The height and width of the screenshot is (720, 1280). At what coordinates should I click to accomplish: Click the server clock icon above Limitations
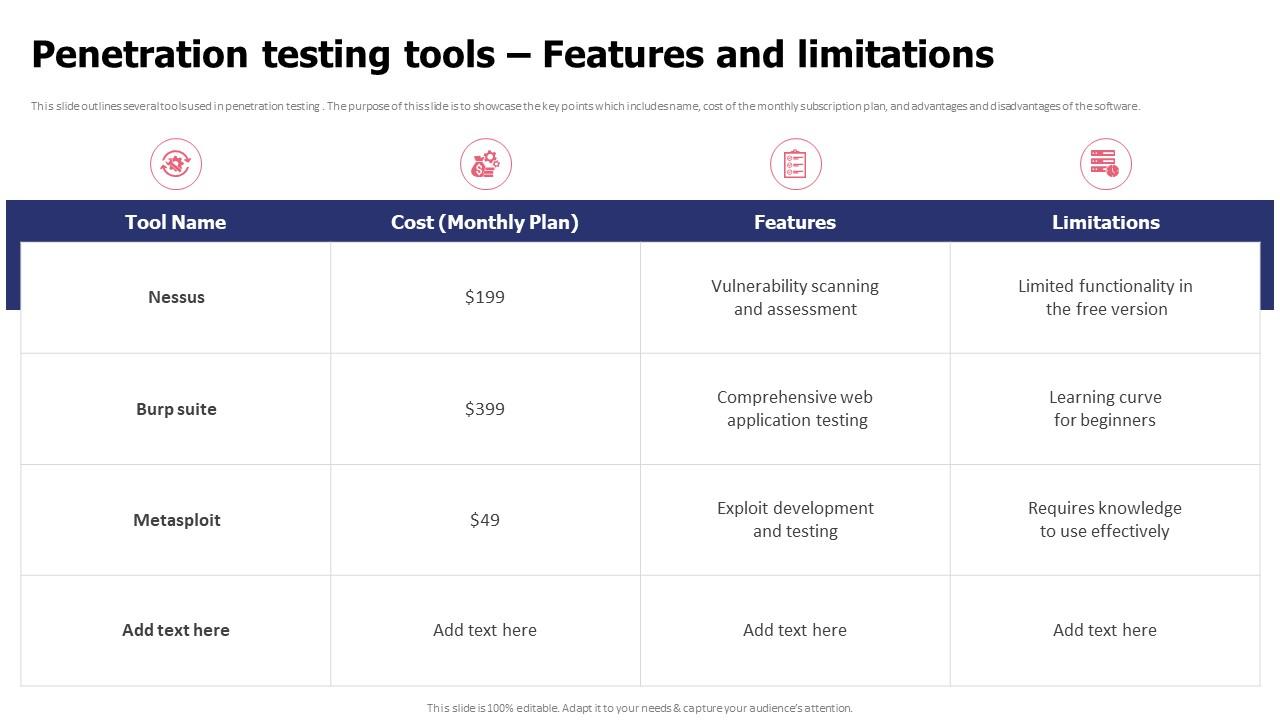(1106, 164)
